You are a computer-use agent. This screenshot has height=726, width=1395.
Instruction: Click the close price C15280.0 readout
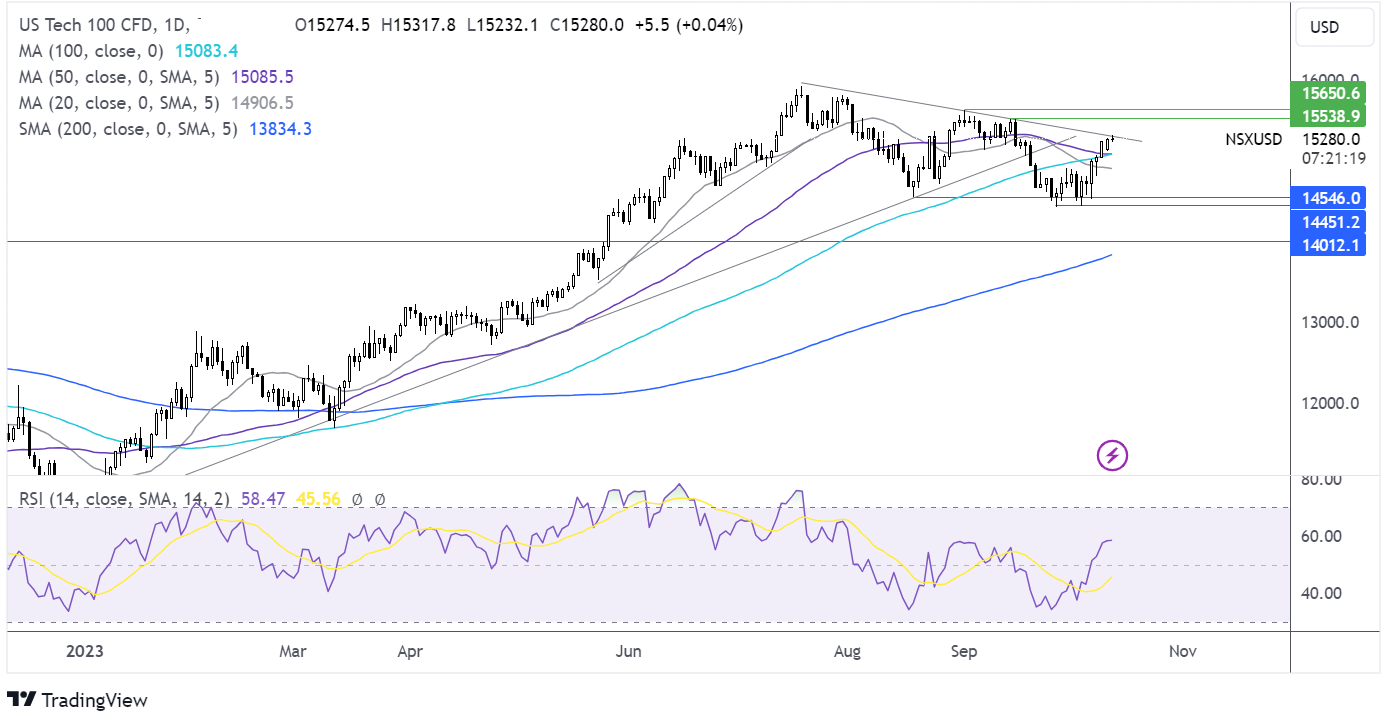point(588,24)
